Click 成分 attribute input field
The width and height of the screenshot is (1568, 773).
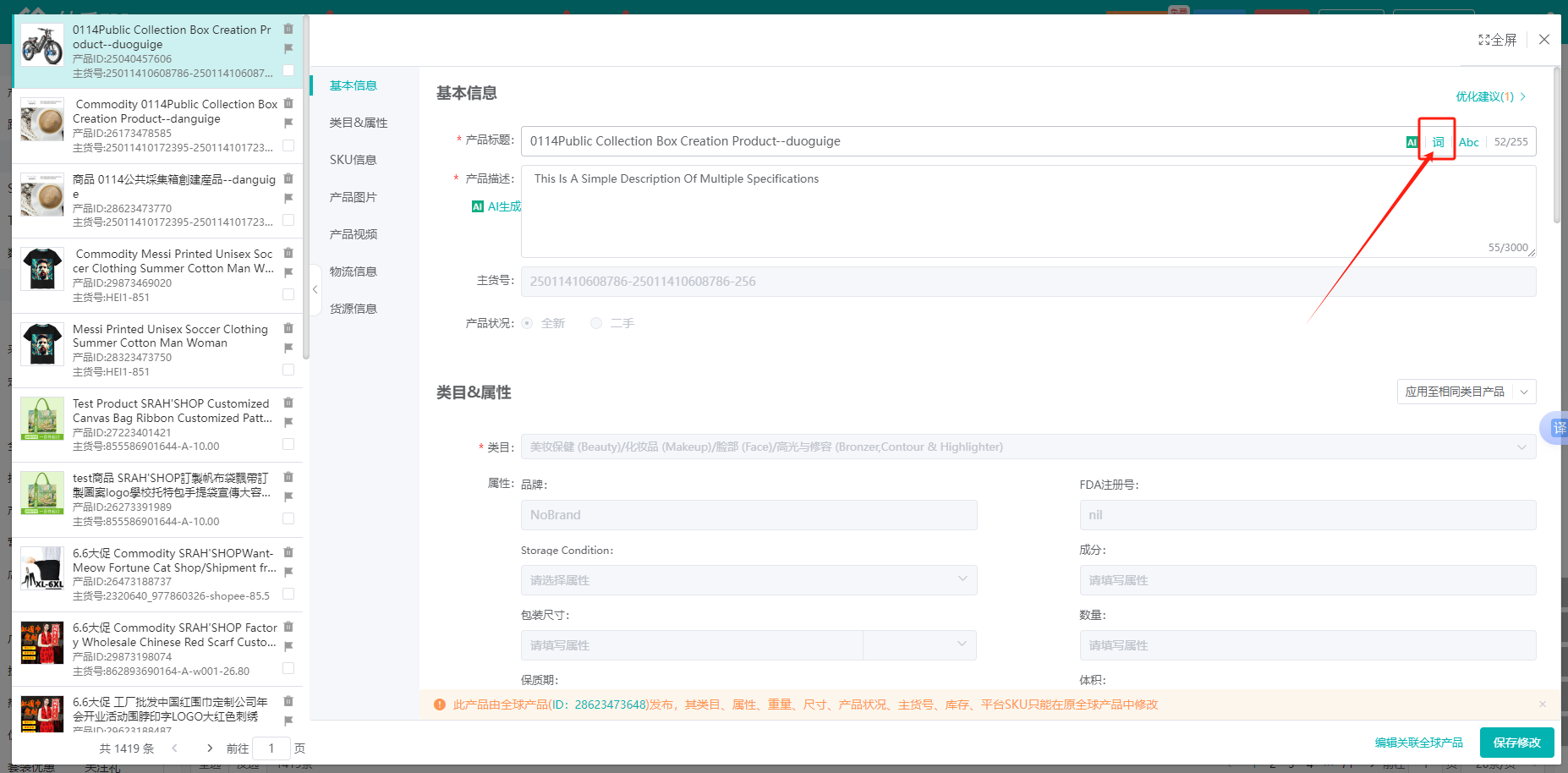(x=1308, y=580)
